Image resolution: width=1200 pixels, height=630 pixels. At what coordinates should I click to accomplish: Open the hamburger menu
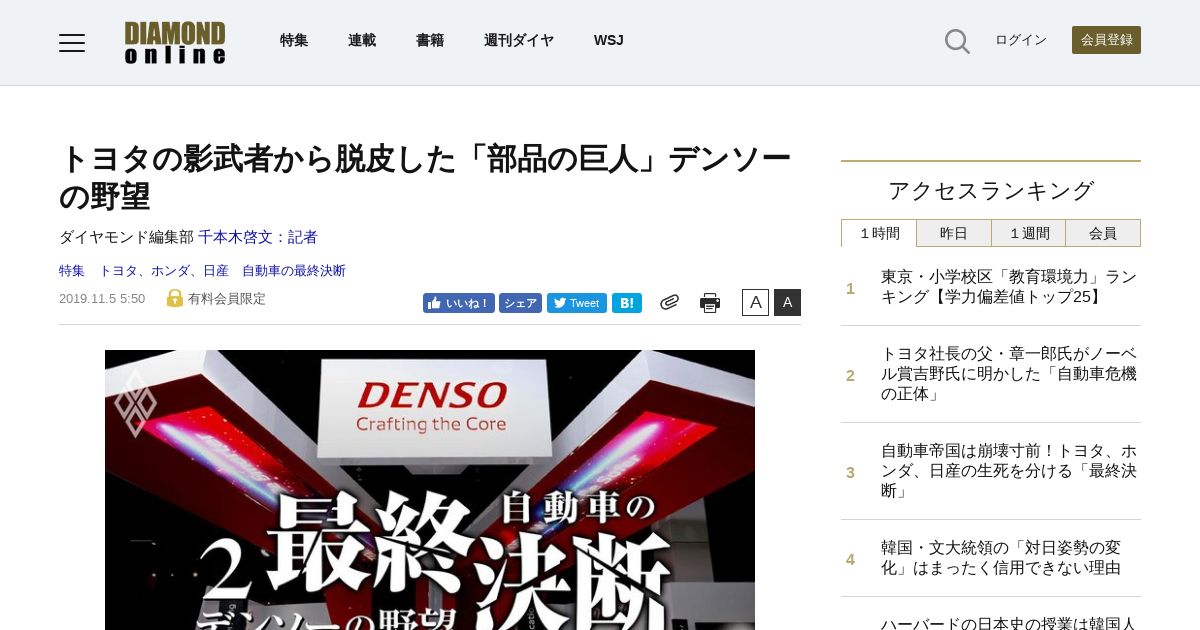click(72, 42)
